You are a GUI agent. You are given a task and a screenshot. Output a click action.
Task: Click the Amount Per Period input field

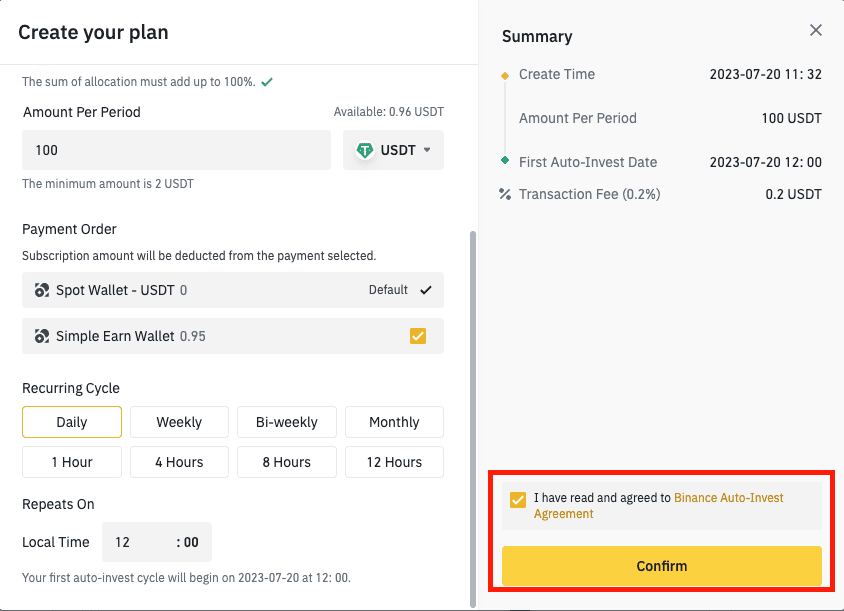(x=177, y=150)
